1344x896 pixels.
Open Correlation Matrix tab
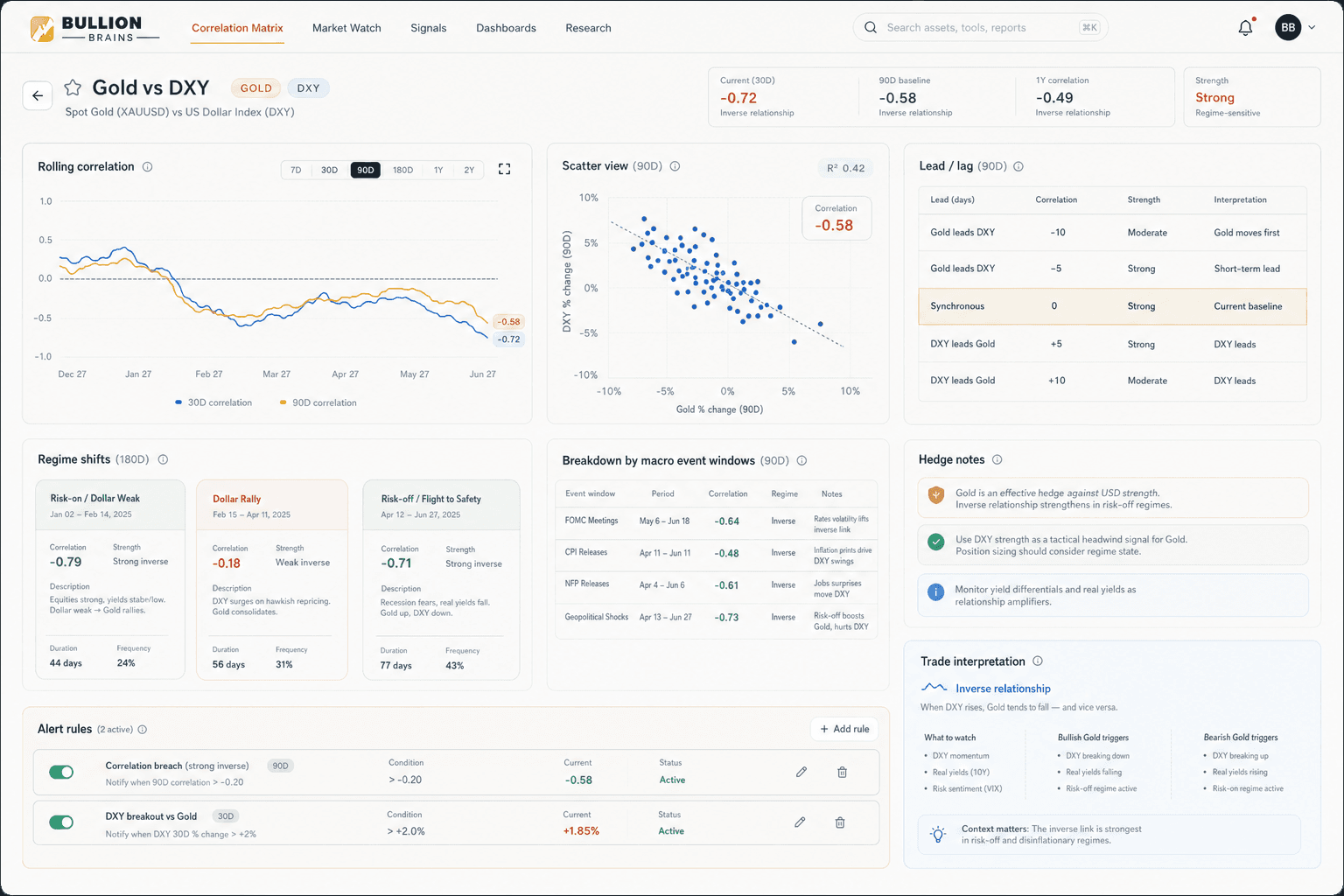pos(237,28)
